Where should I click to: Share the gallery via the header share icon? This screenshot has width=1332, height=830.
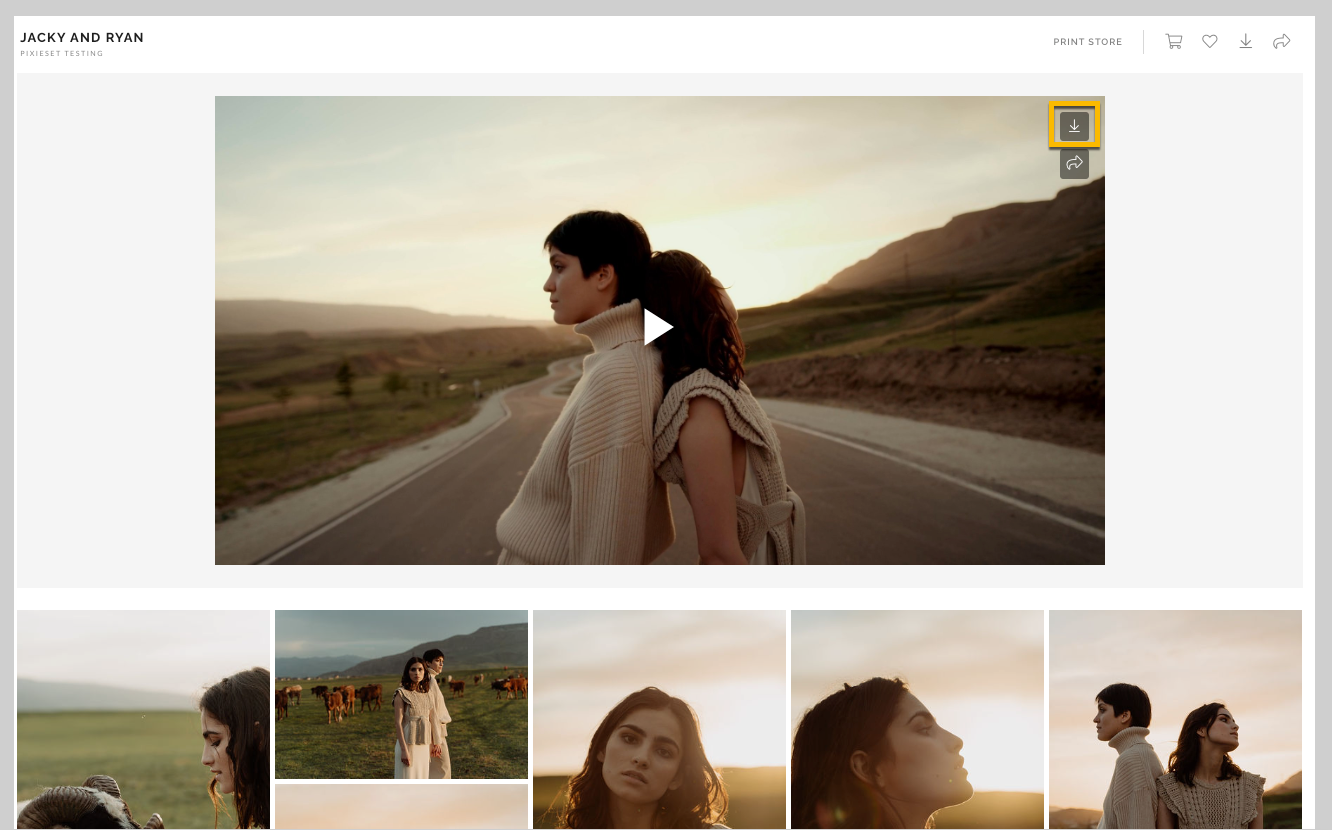(x=1282, y=41)
